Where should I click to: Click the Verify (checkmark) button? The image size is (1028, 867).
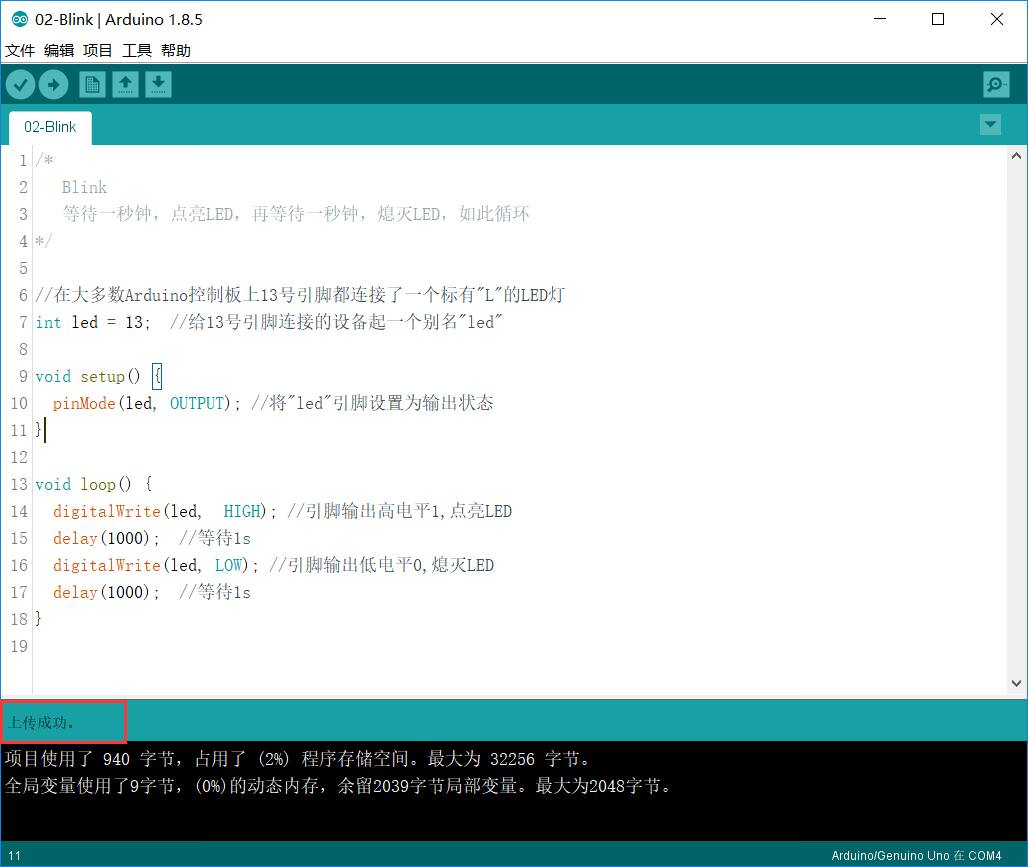tap(20, 85)
